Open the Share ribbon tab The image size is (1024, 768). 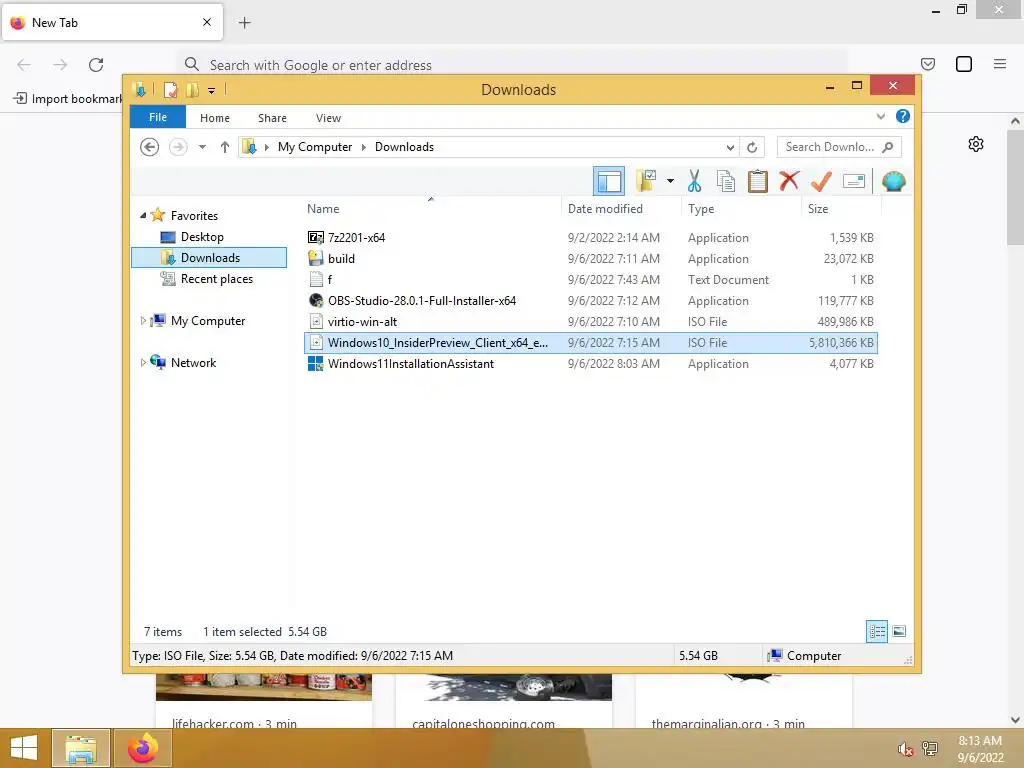272,118
